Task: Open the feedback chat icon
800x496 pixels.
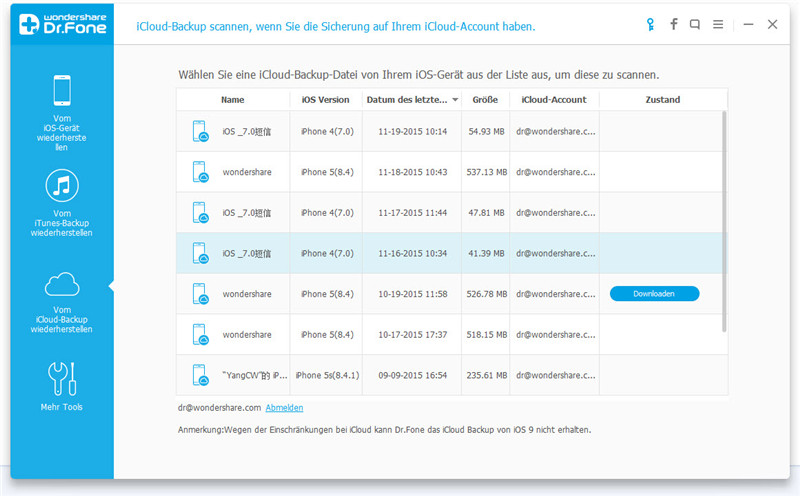Action: (695, 24)
